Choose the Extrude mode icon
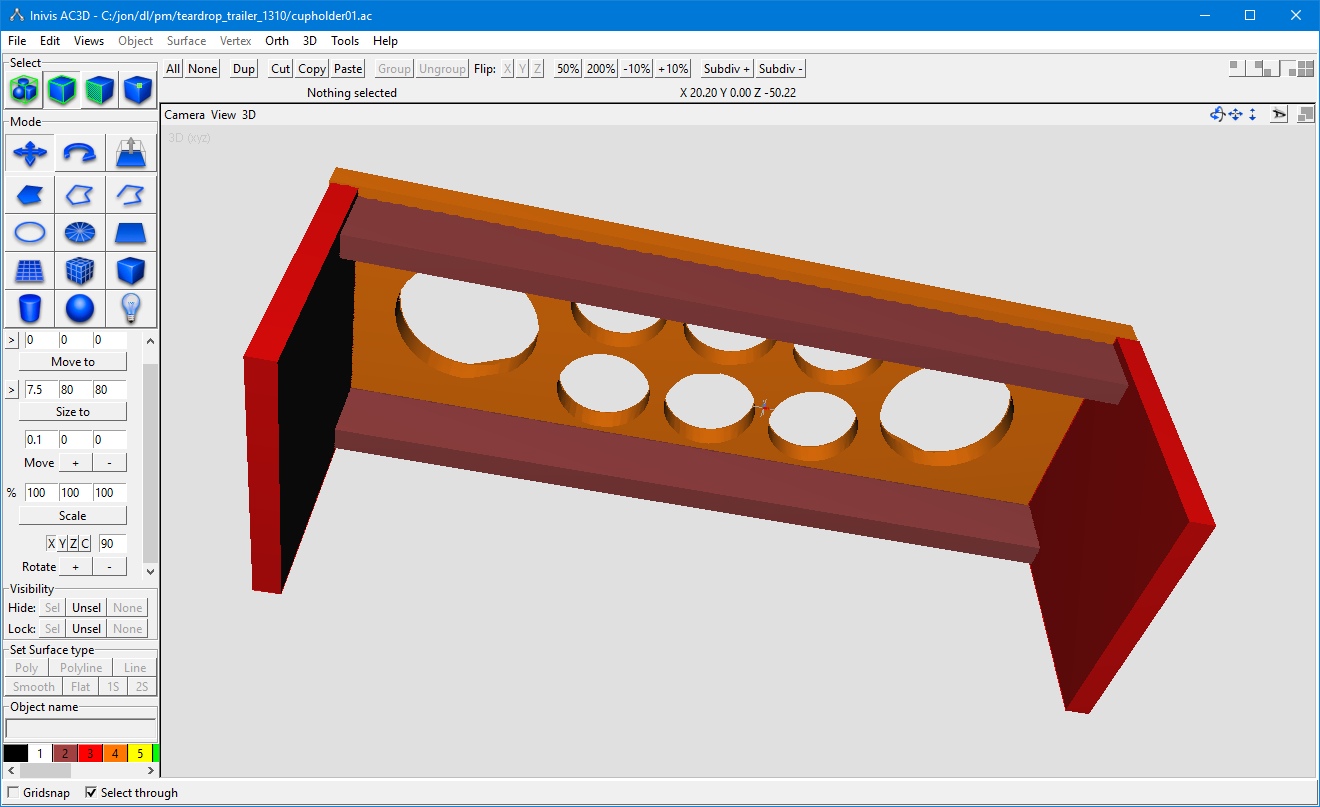This screenshot has width=1320, height=807. click(x=132, y=153)
